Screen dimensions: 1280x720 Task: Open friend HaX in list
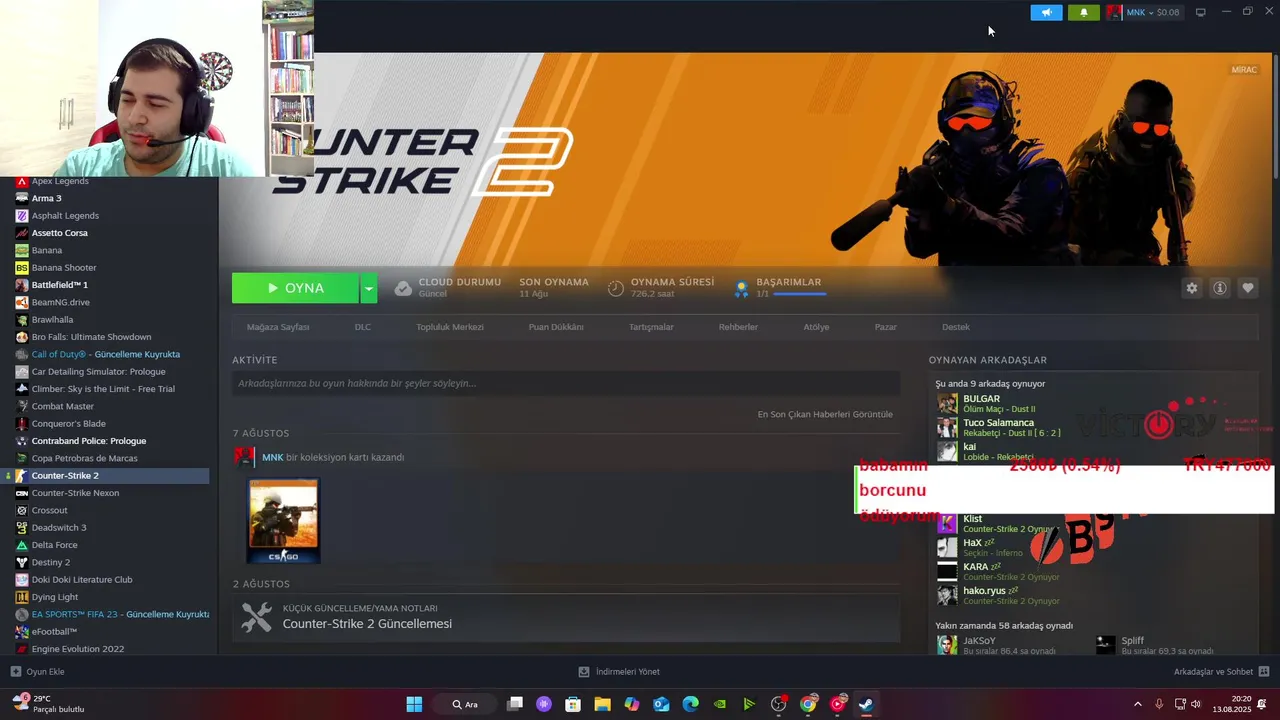(972, 543)
